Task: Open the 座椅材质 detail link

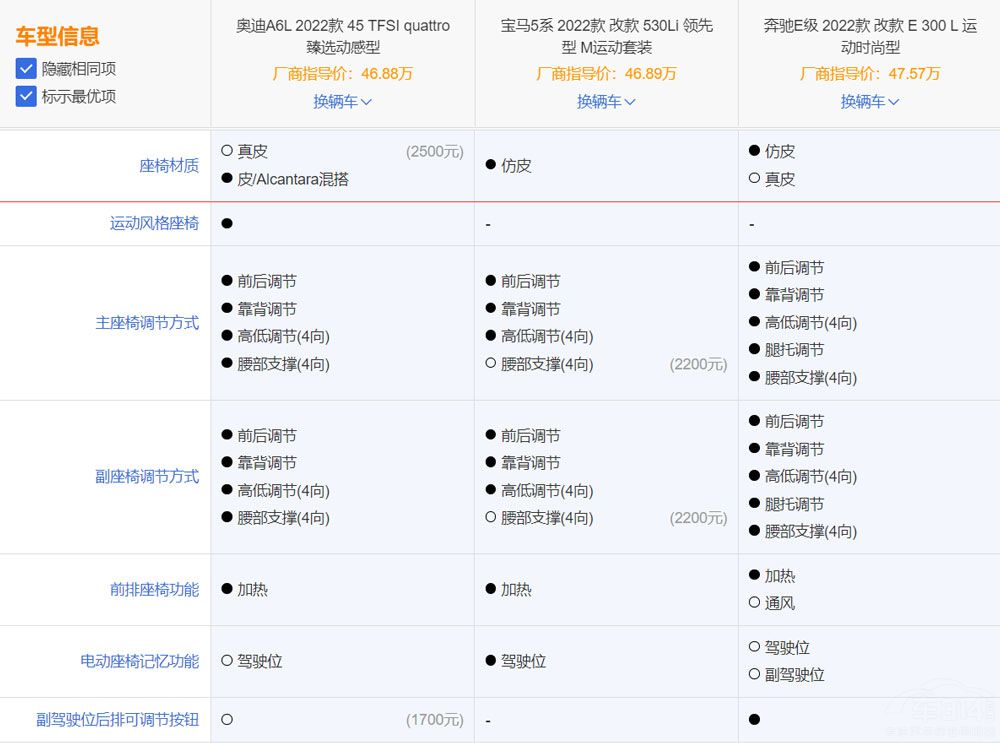Action: coord(169,166)
